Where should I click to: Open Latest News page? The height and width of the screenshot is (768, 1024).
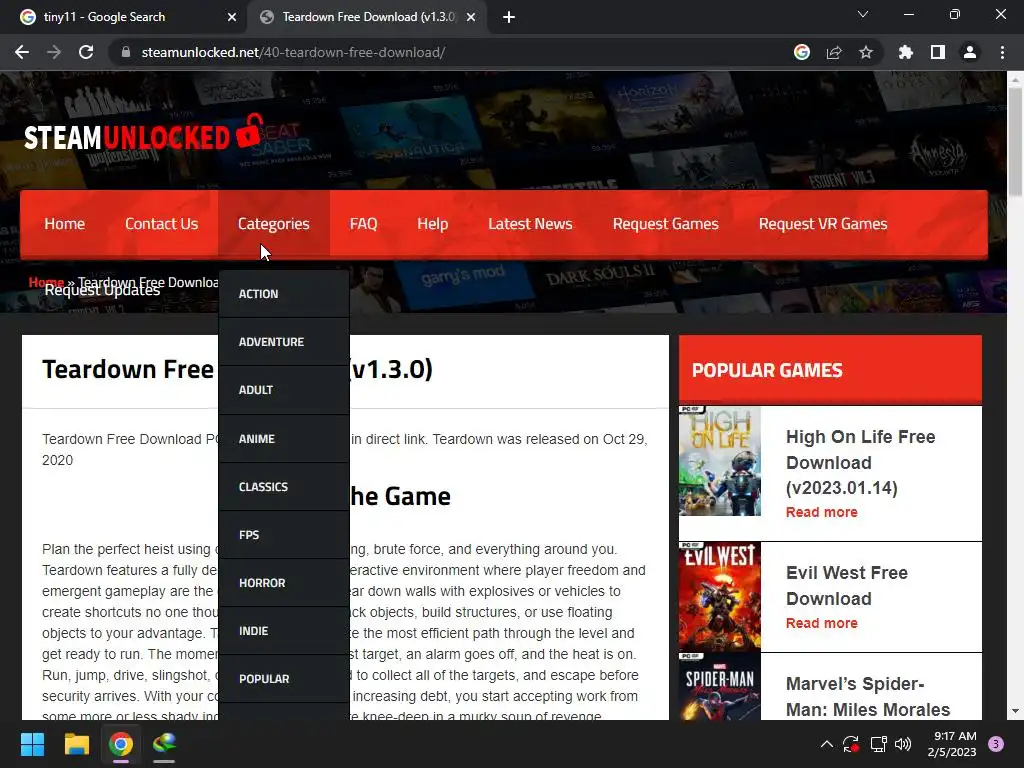530,224
